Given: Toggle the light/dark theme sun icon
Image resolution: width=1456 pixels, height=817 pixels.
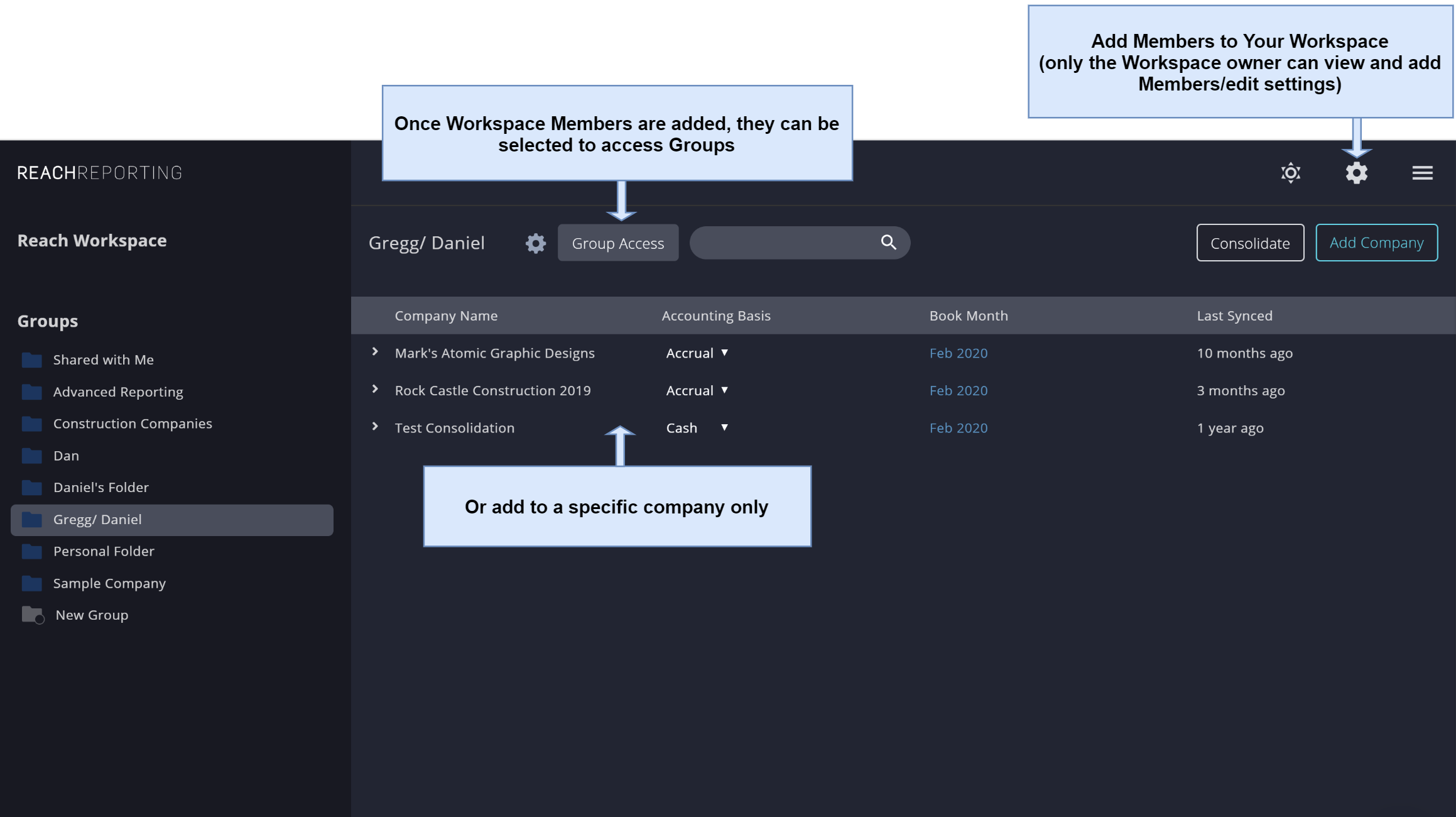Looking at the screenshot, I should [x=1291, y=173].
